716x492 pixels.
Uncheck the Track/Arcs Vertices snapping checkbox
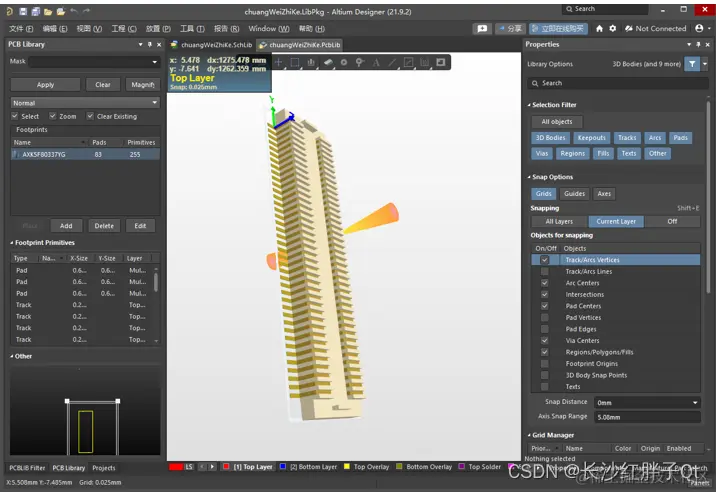click(x=544, y=259)
